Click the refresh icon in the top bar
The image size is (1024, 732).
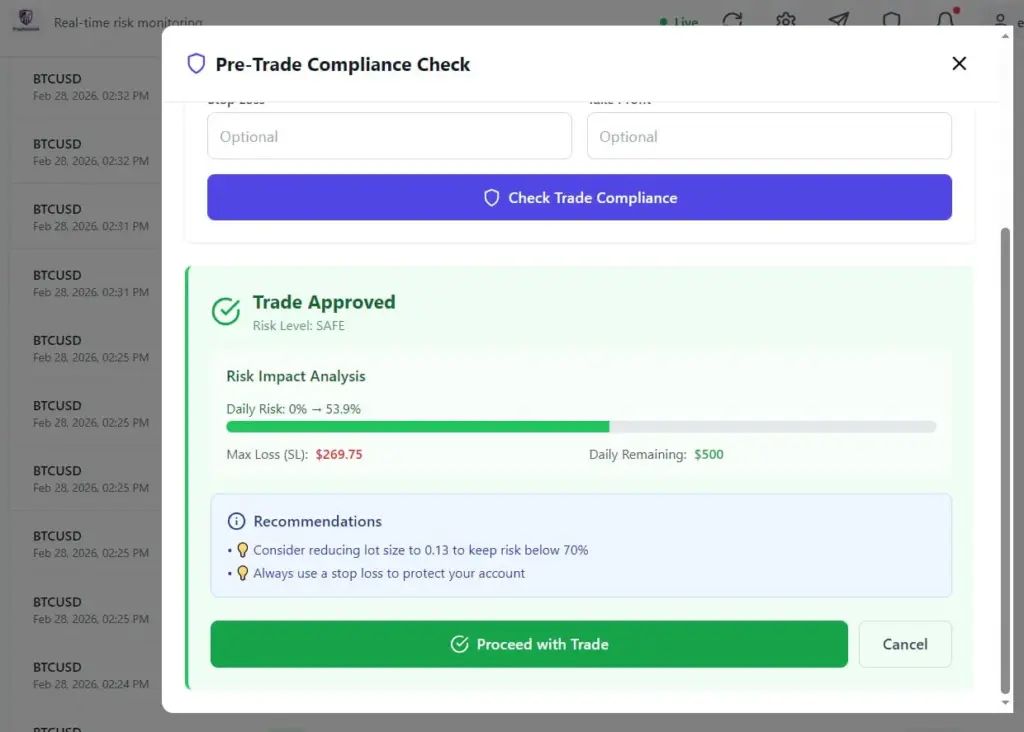[733, 20]
